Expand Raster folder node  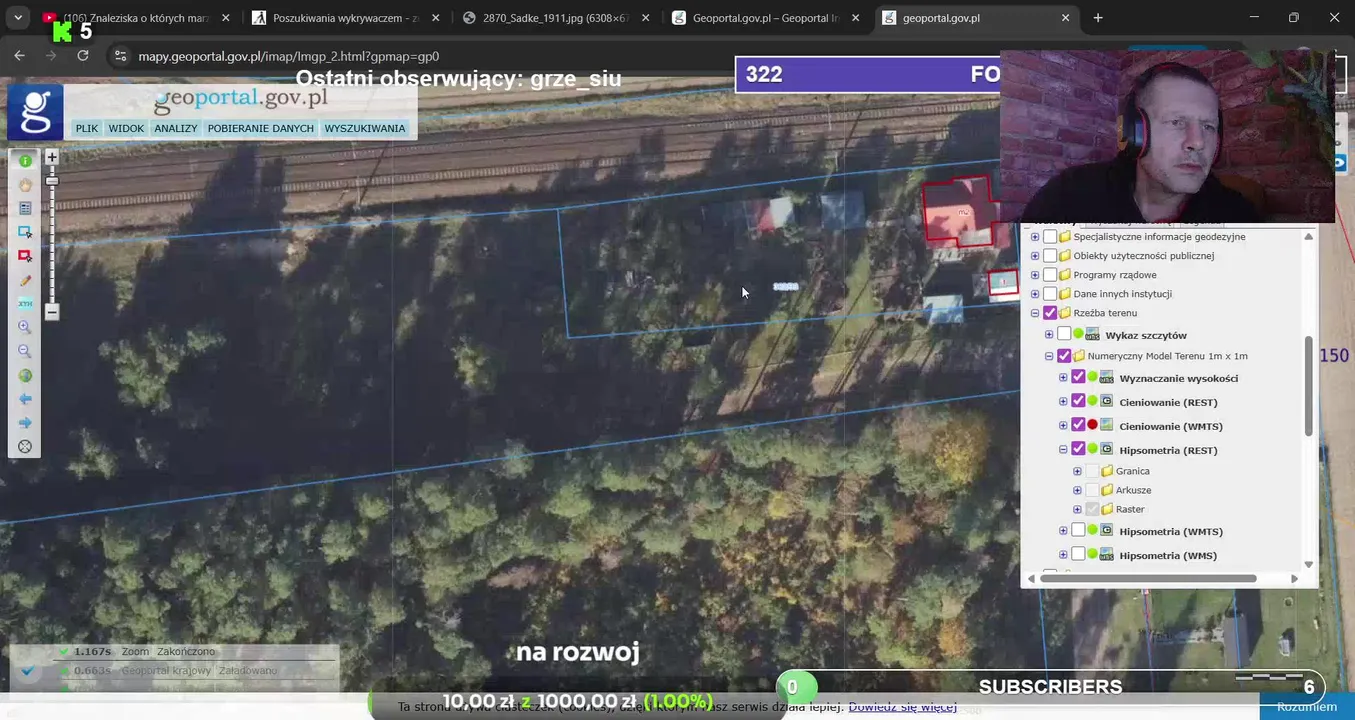pos(1077,509)
